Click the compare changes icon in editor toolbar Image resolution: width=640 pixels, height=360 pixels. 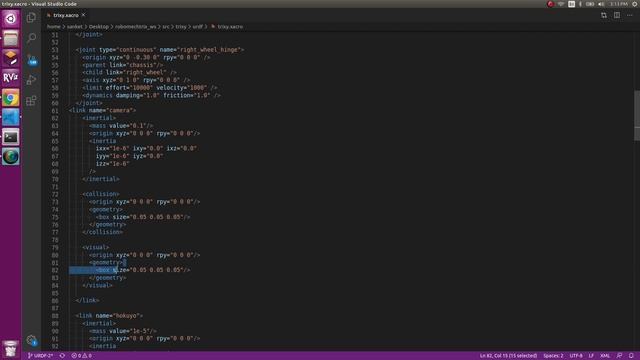tap(604, 15)
